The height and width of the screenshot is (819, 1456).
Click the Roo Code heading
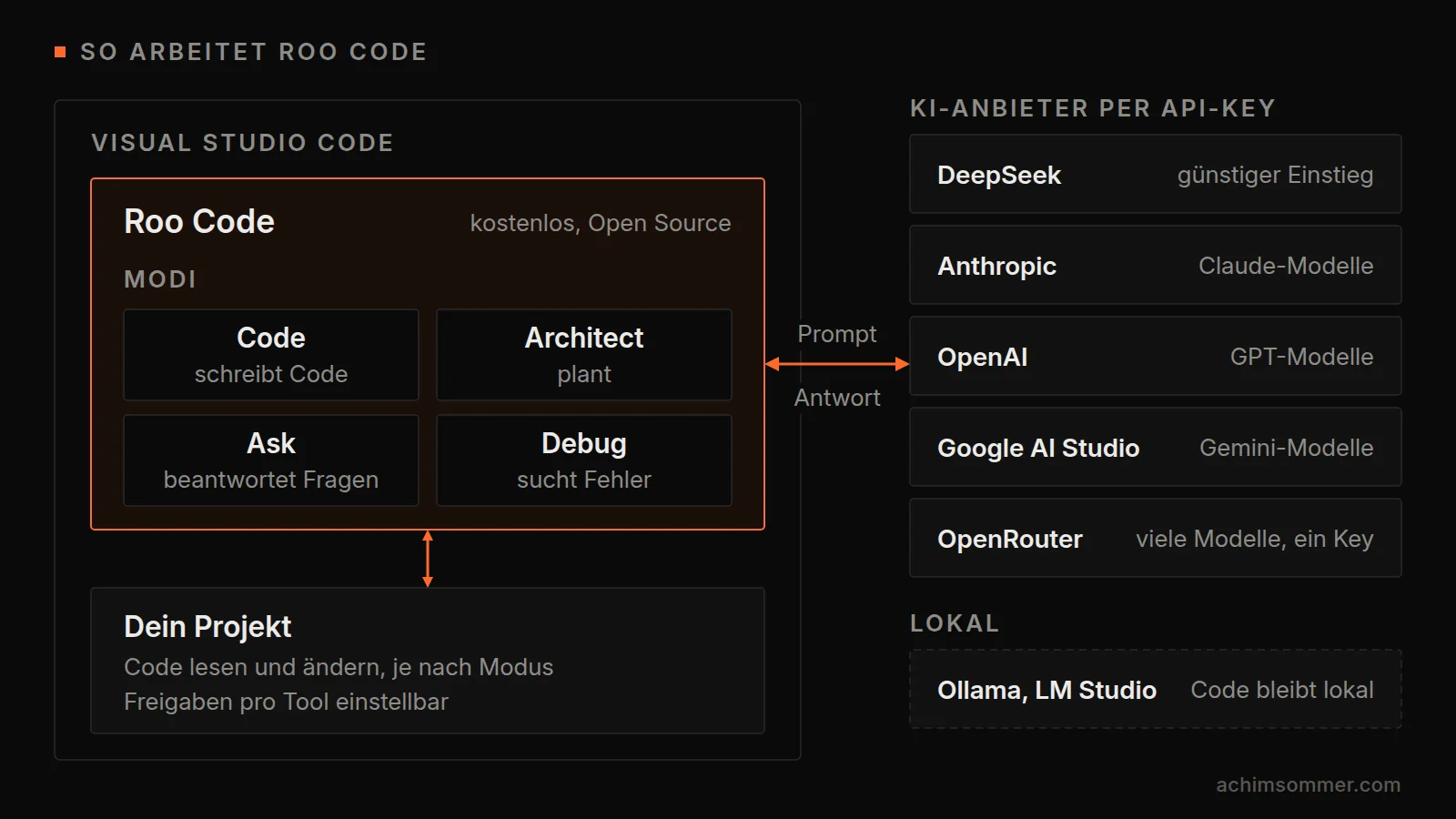(199, 222)
